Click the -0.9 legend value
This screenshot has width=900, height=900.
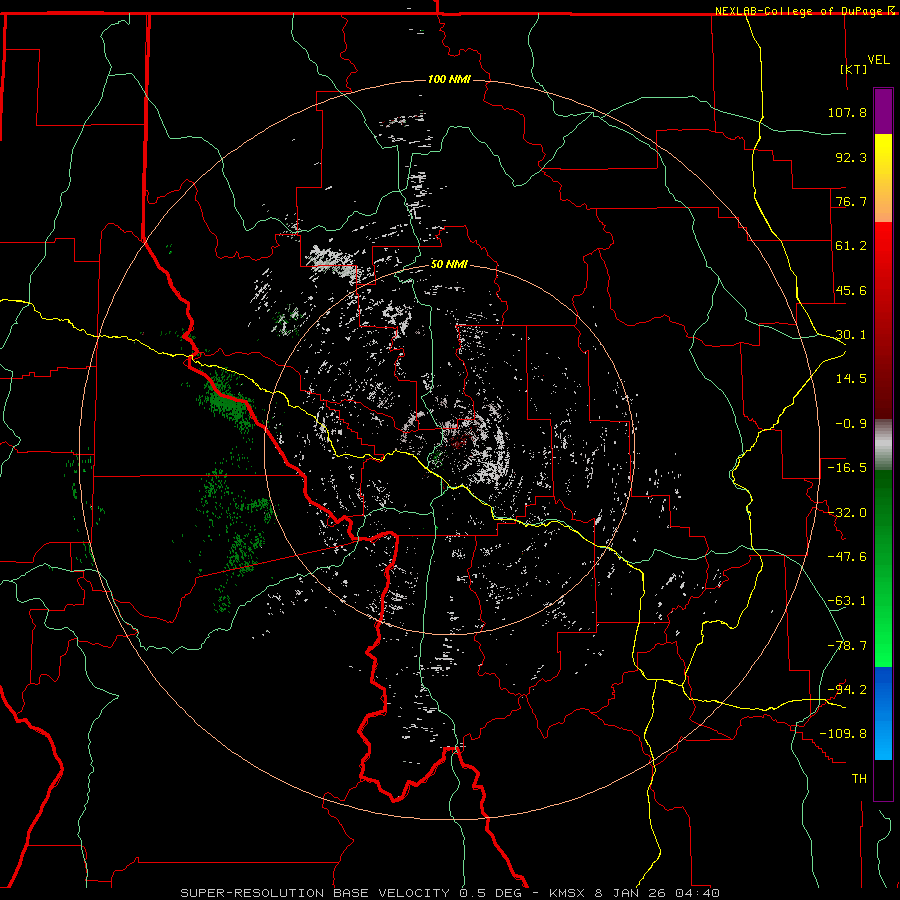pos(851,424)
